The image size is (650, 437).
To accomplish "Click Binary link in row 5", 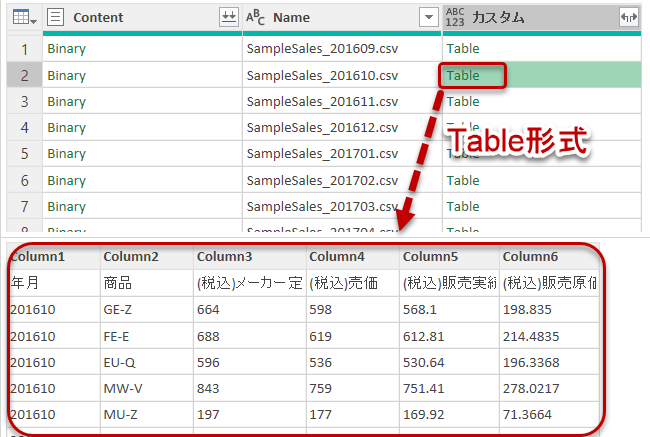I will (x=66, y=154).
